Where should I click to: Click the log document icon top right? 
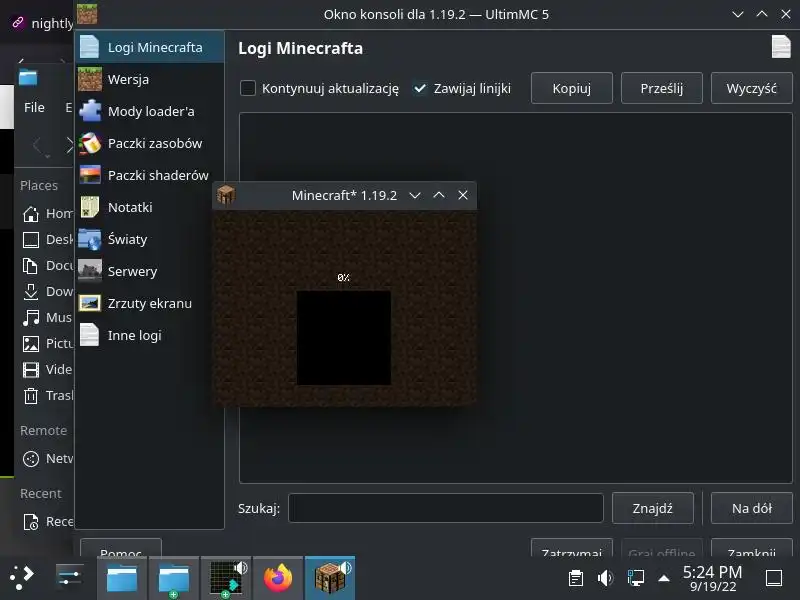click(781, 47)
